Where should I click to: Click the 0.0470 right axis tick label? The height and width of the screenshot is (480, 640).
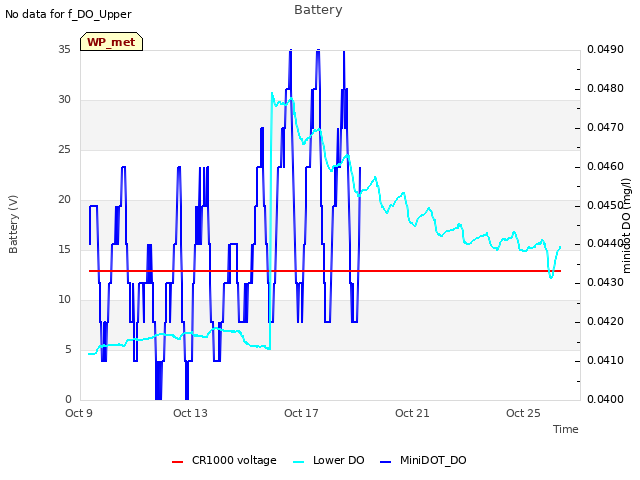tap(605, 127)
